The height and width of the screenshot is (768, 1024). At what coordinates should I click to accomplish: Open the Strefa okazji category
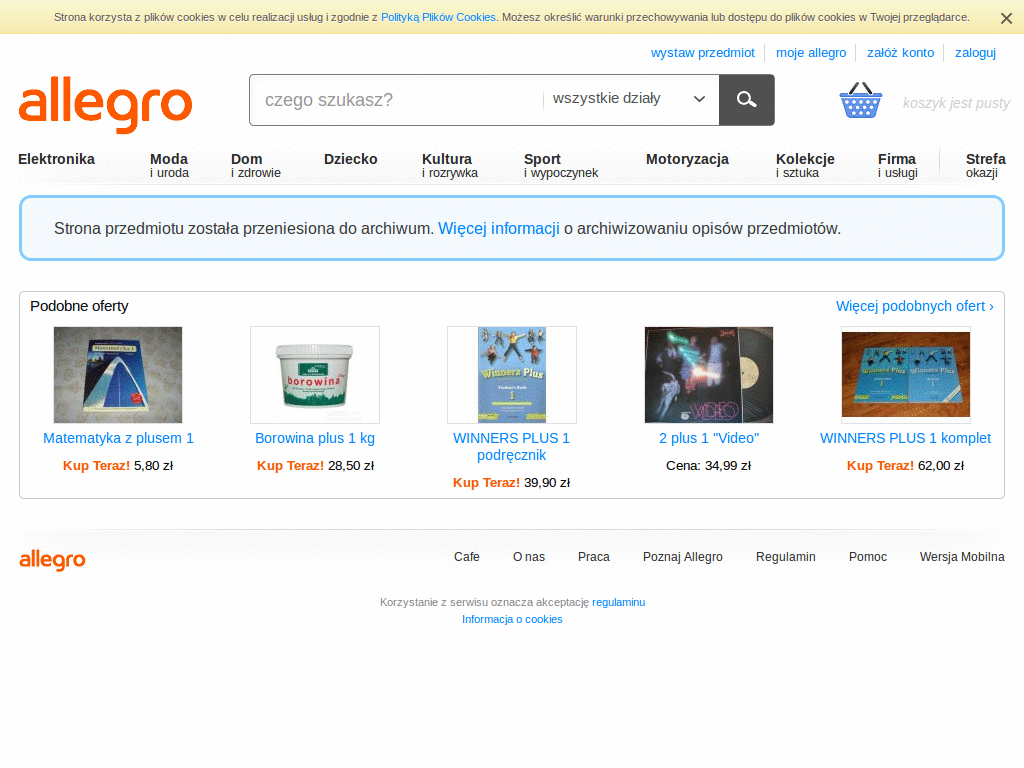click(985, 165)
